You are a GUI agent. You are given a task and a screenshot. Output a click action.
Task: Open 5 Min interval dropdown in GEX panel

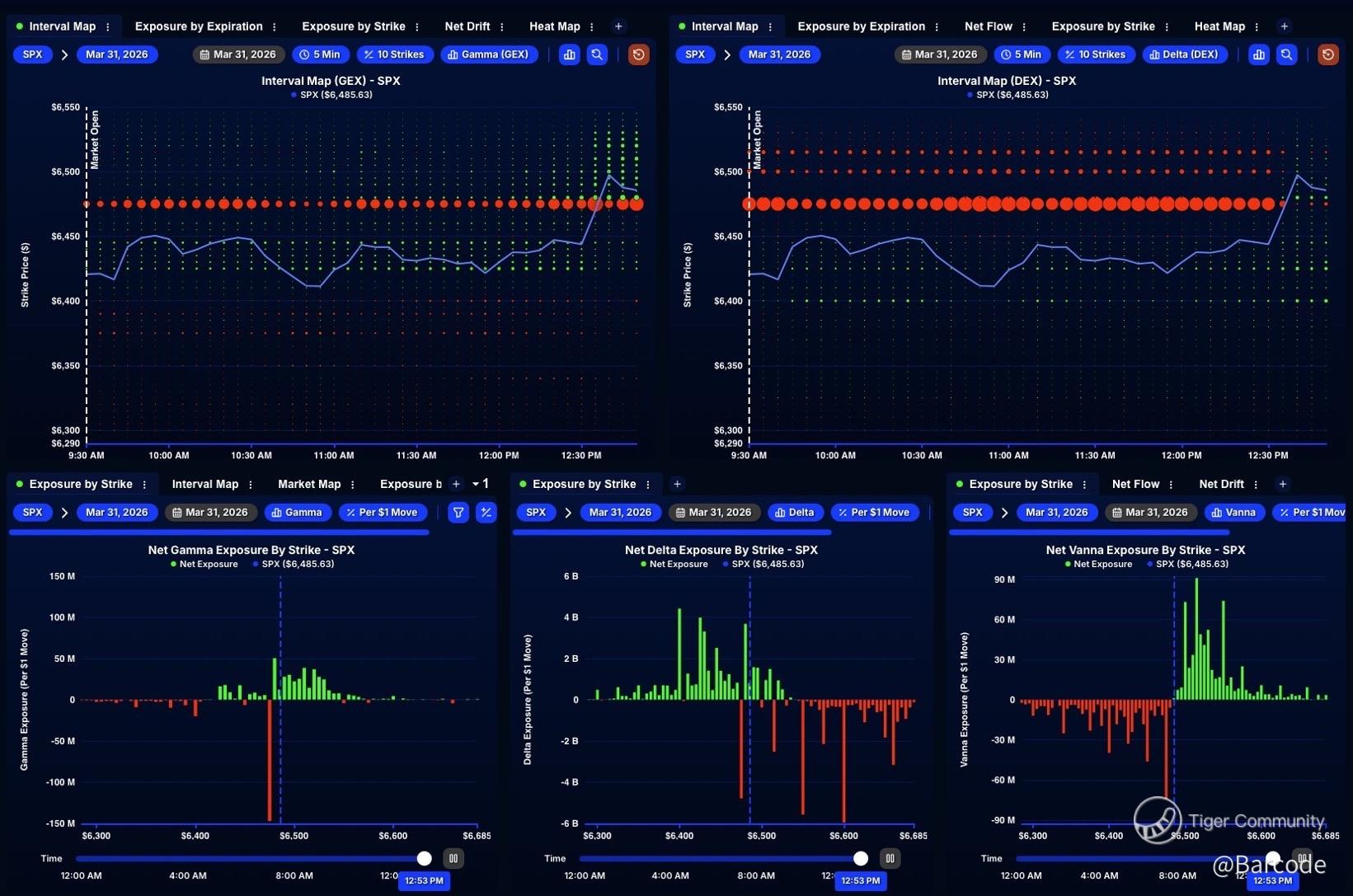[x=321, y=54]
